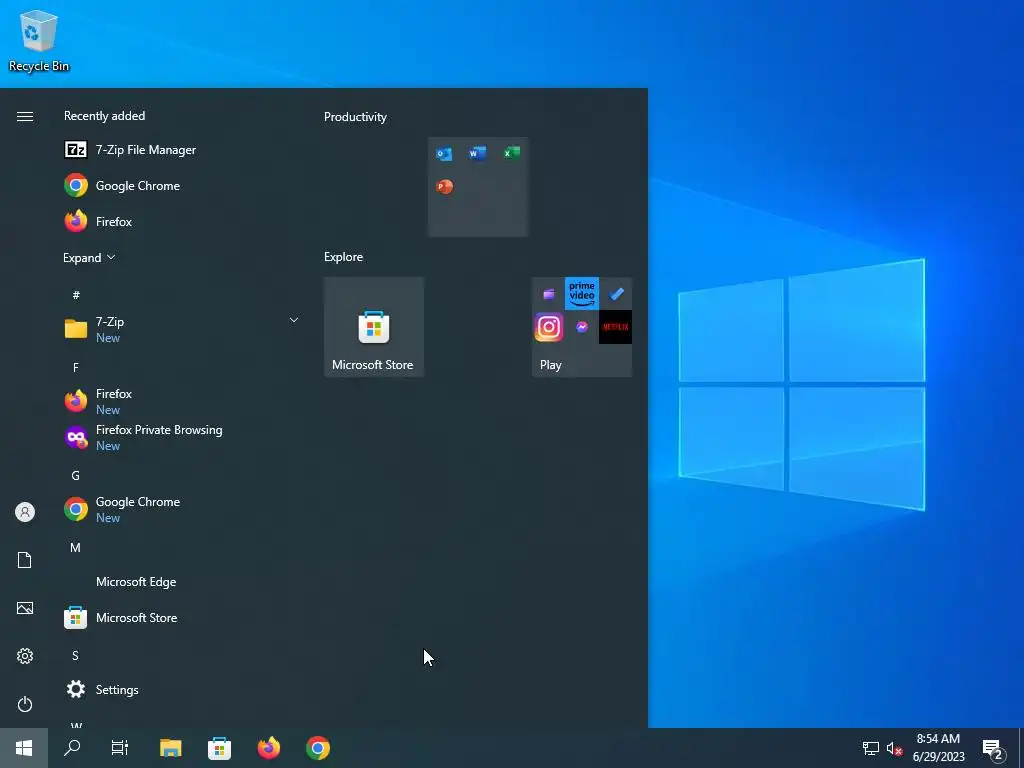Click the # letter header

[76, 295]
